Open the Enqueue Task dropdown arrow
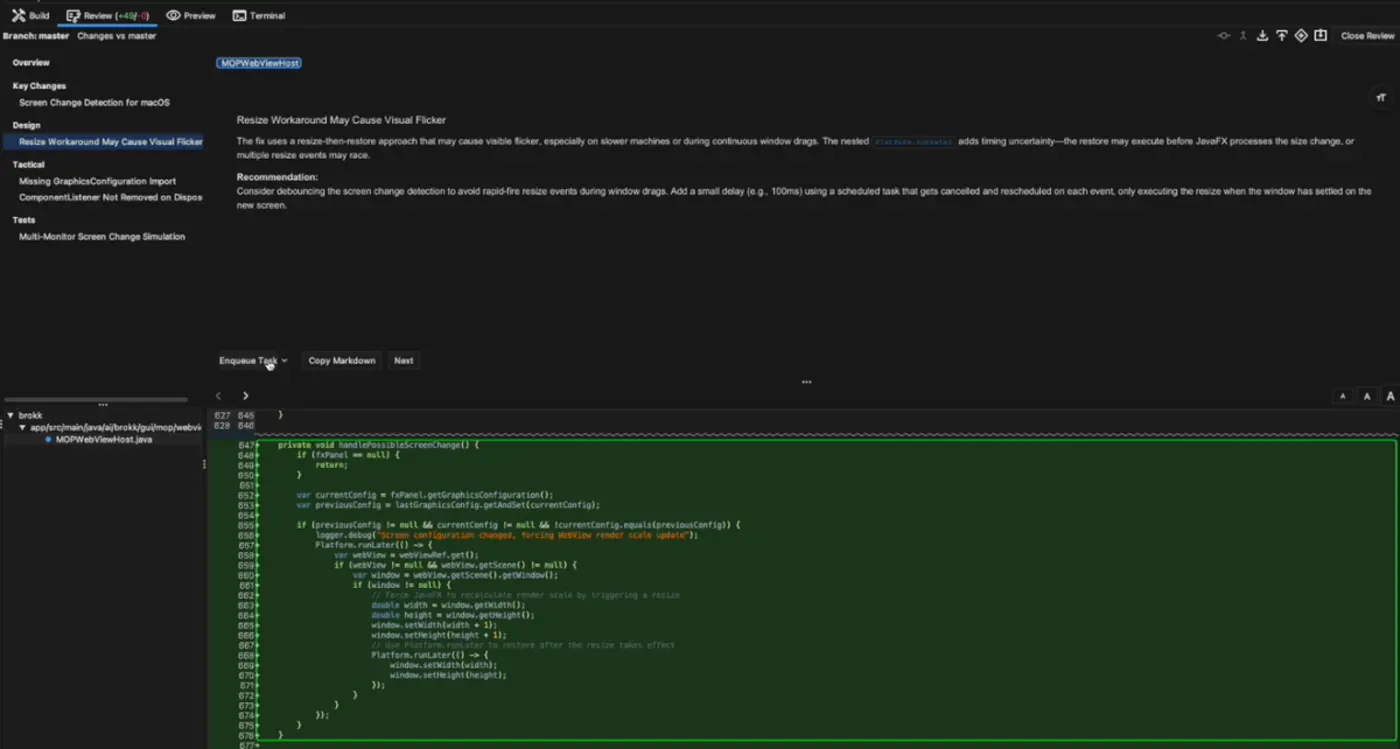 click(x=285, y=361)
